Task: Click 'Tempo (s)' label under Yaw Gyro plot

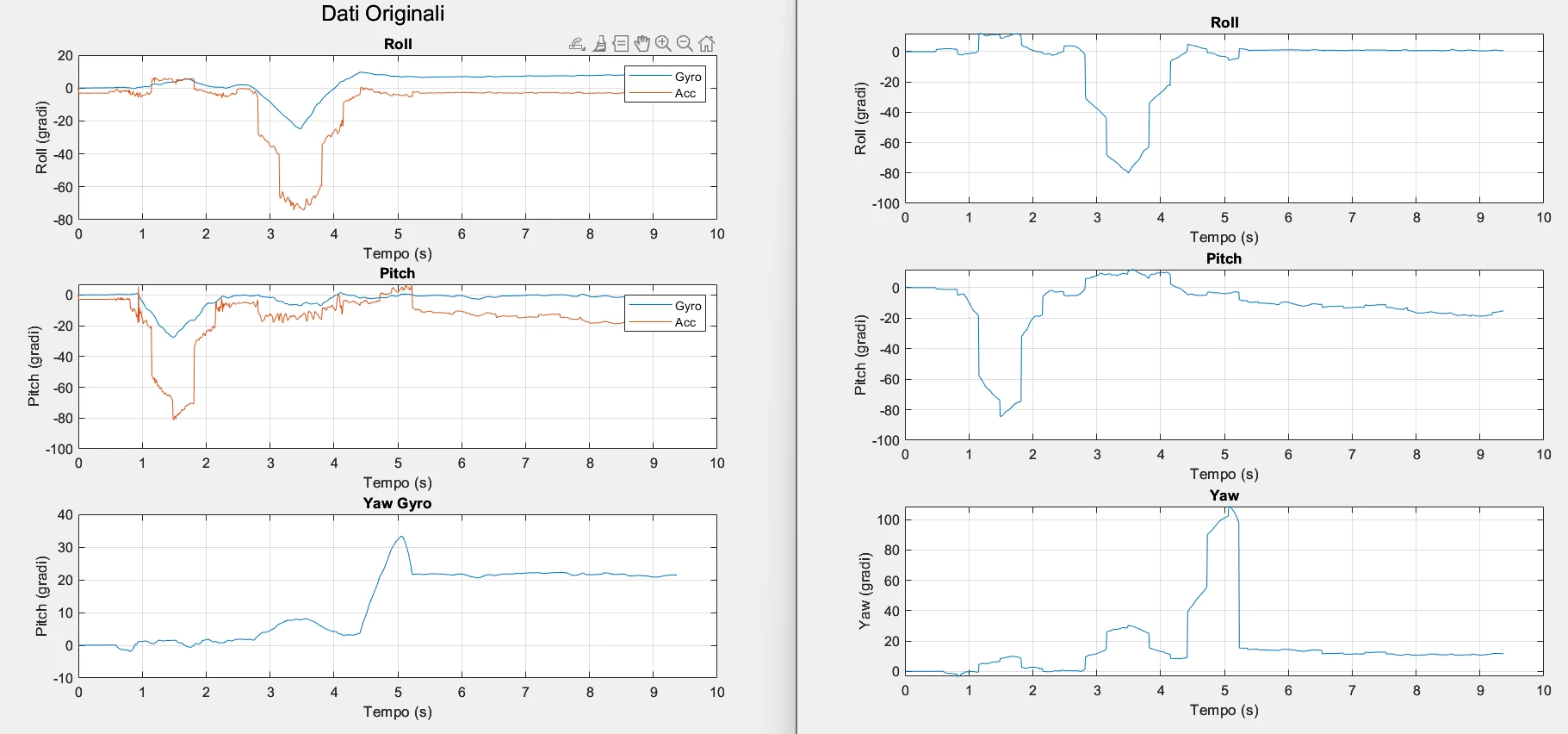Action: (x=398, y=712)
